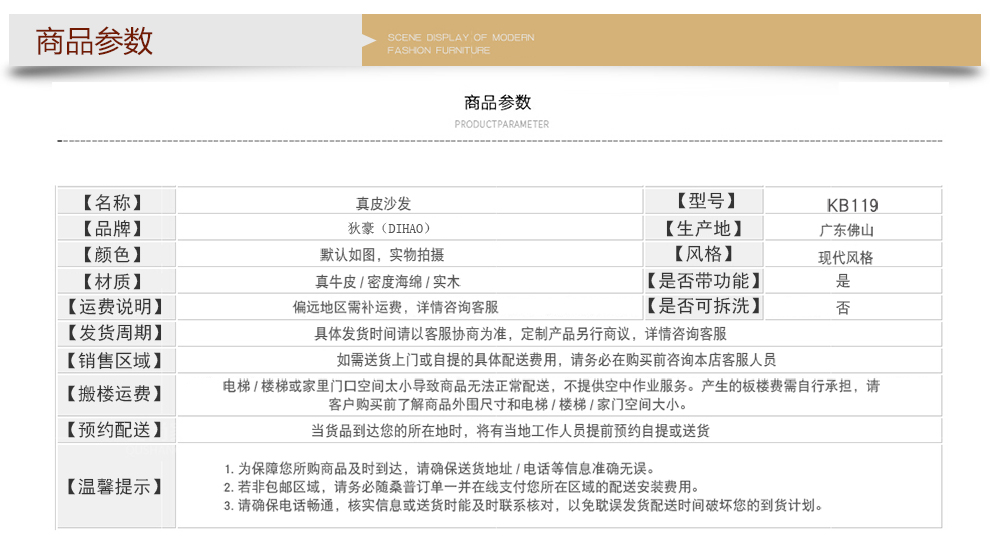Click the 【颜色】 label cell
Image resolution: width=990 pixels, height=547 pixels.
116,255
